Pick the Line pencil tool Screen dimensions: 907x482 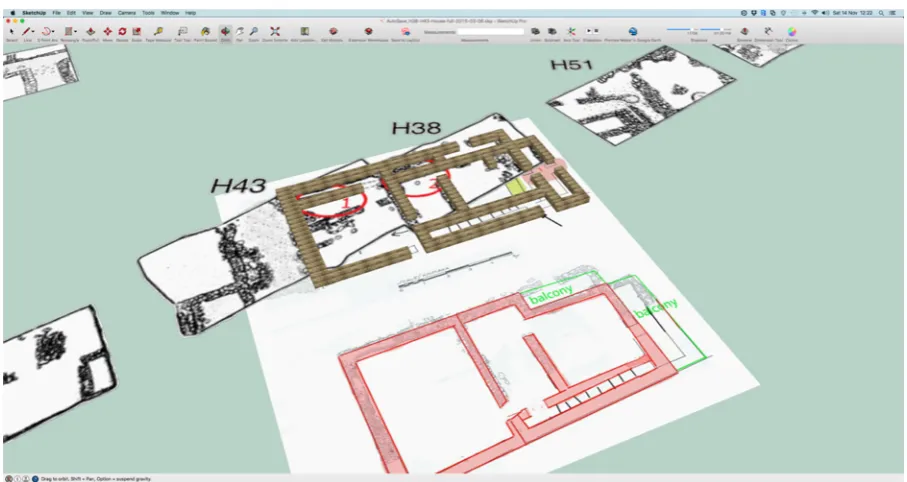tap(26, 32)
